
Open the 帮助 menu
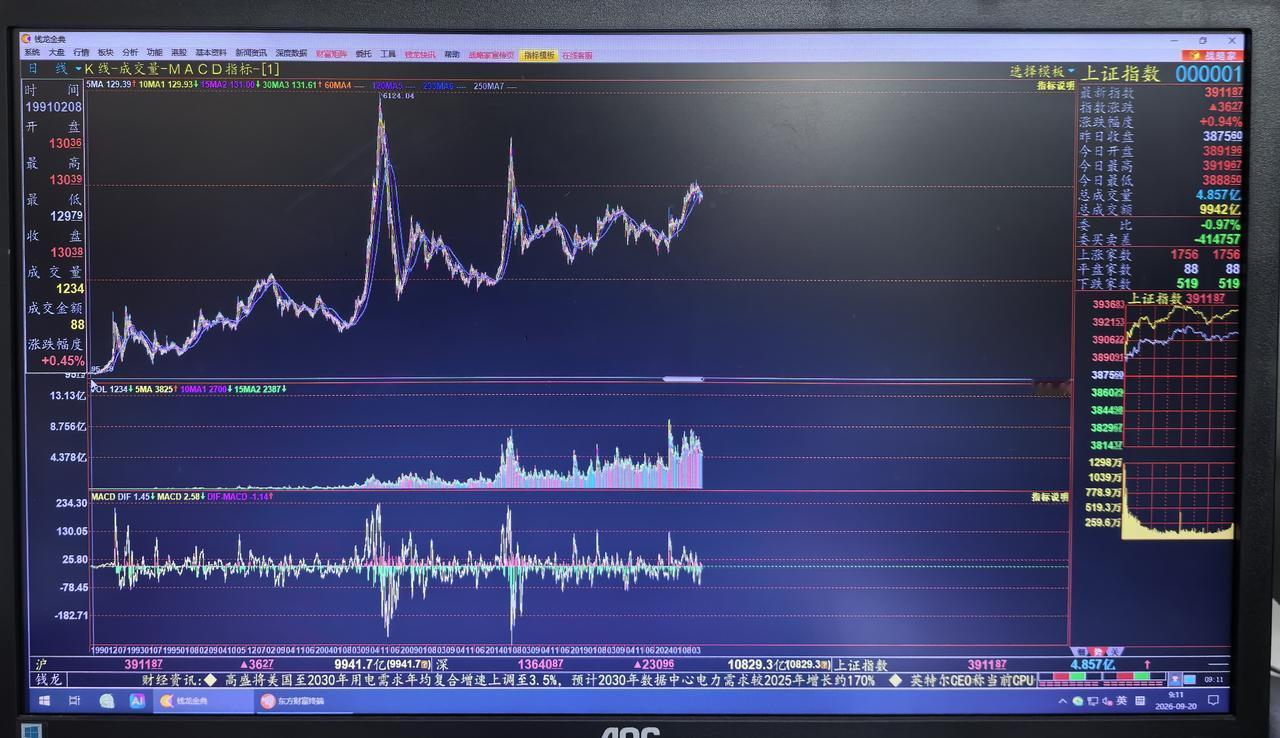pos(452,55)
